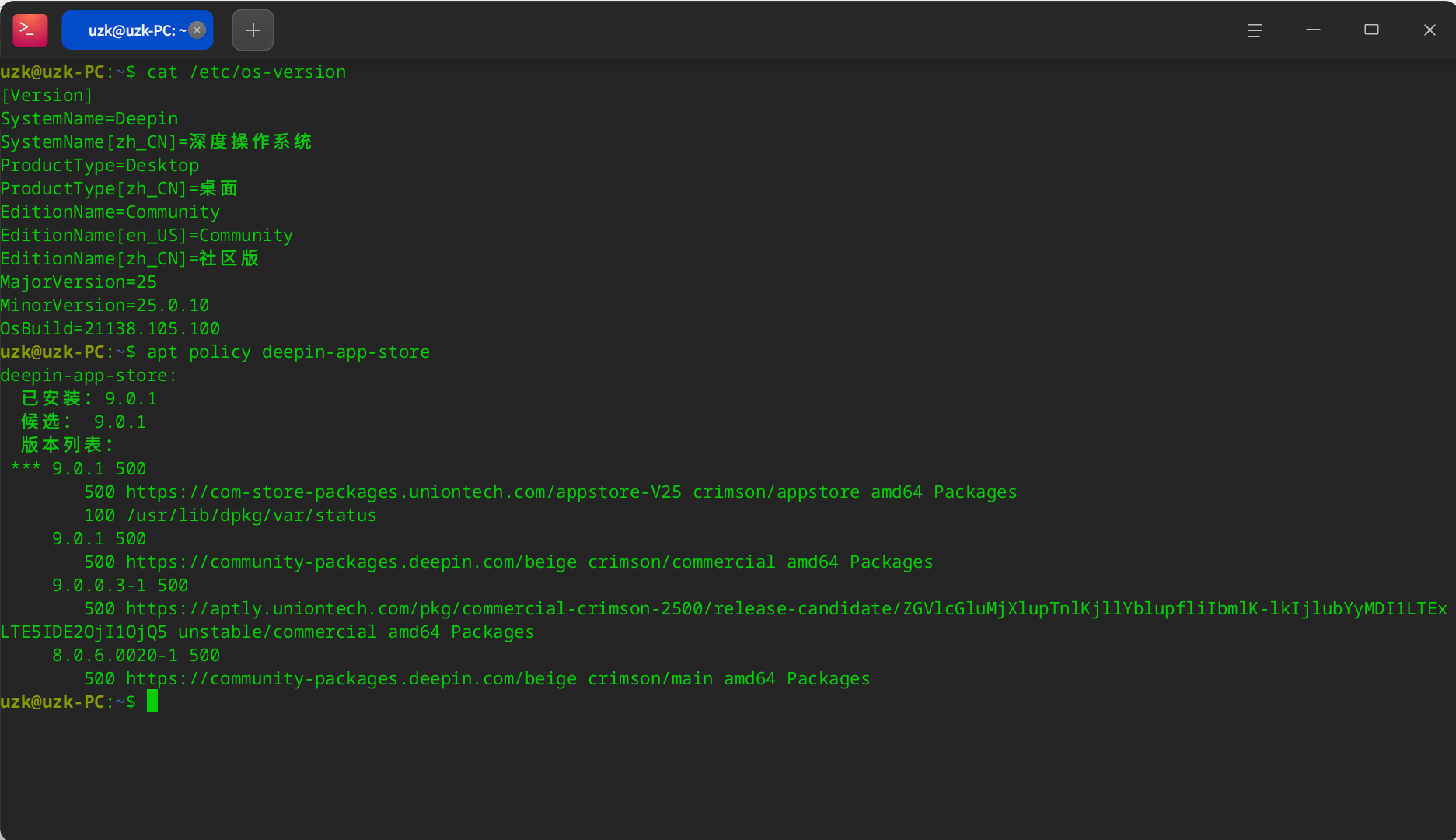Click the 'apt policy deepin-app-store' command text
The width and height of the screenshot is (1456, 840).
click(288, 352)
